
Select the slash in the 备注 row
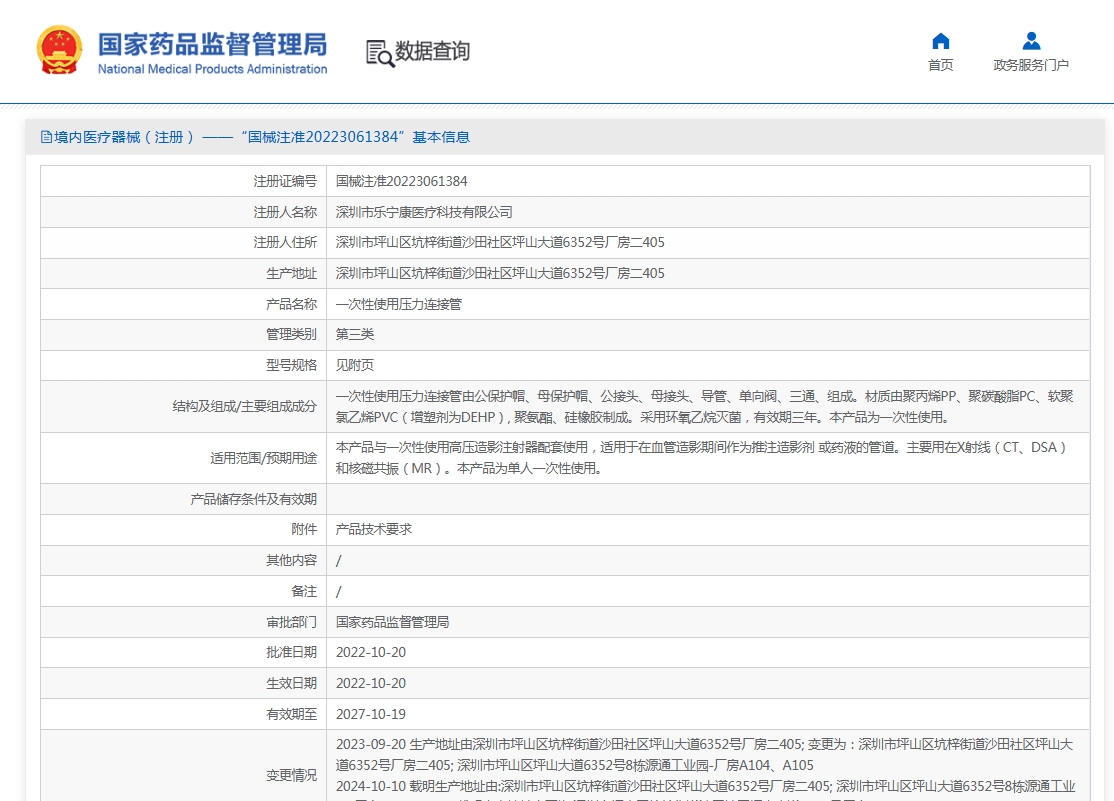pyautogui.click(x=339, y=591)
